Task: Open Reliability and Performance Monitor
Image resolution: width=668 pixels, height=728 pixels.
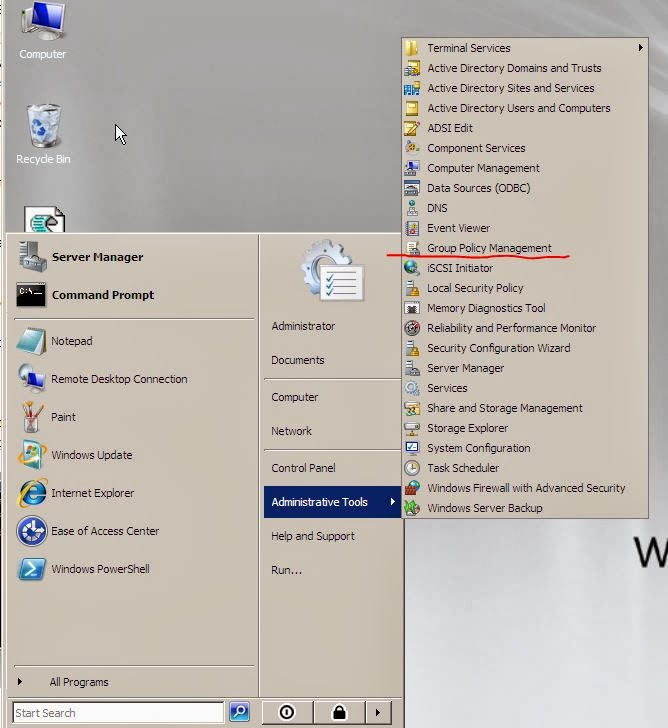Action: [x=525, y=328]
